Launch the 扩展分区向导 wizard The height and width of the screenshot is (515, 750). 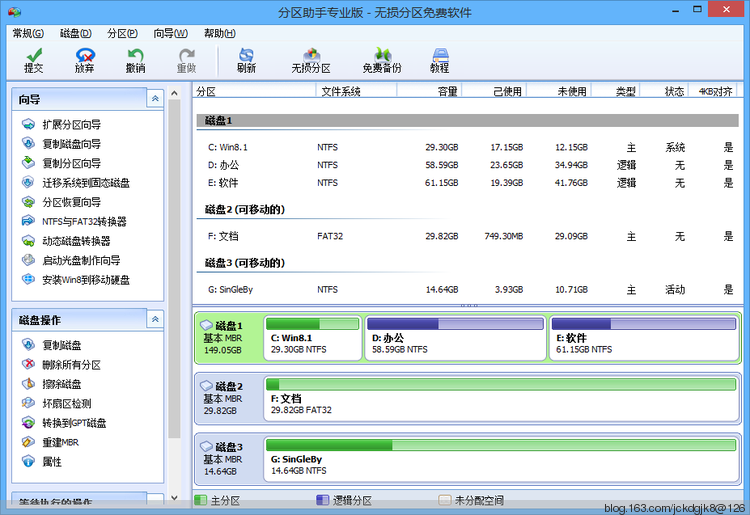tap(71, 125)
